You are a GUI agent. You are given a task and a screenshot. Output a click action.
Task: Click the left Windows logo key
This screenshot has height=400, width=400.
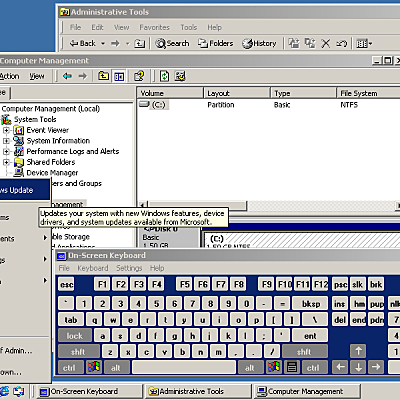coord(94,367)
